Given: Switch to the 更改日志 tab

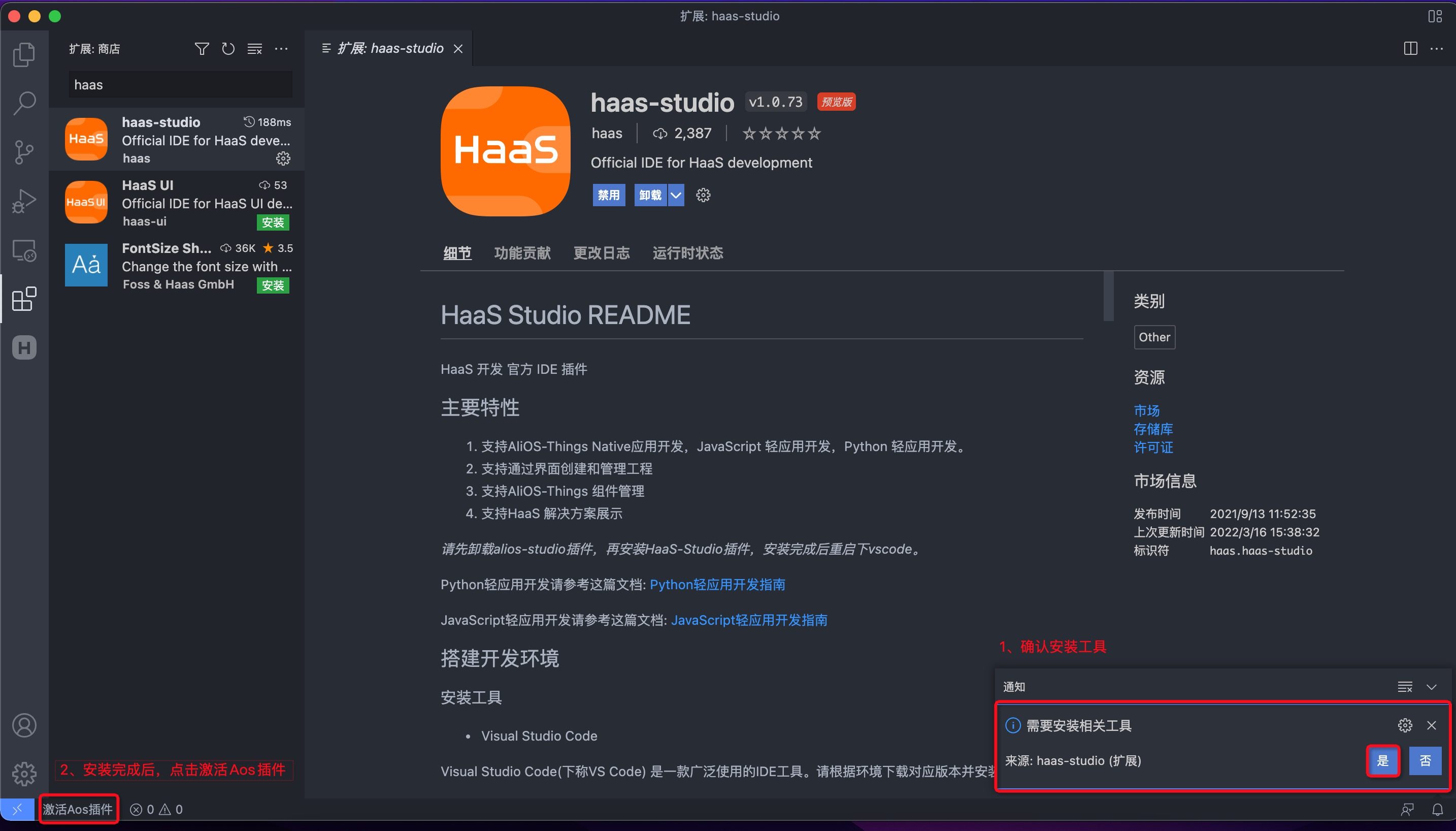Looking at the screenshot, I should pos(602,253).
